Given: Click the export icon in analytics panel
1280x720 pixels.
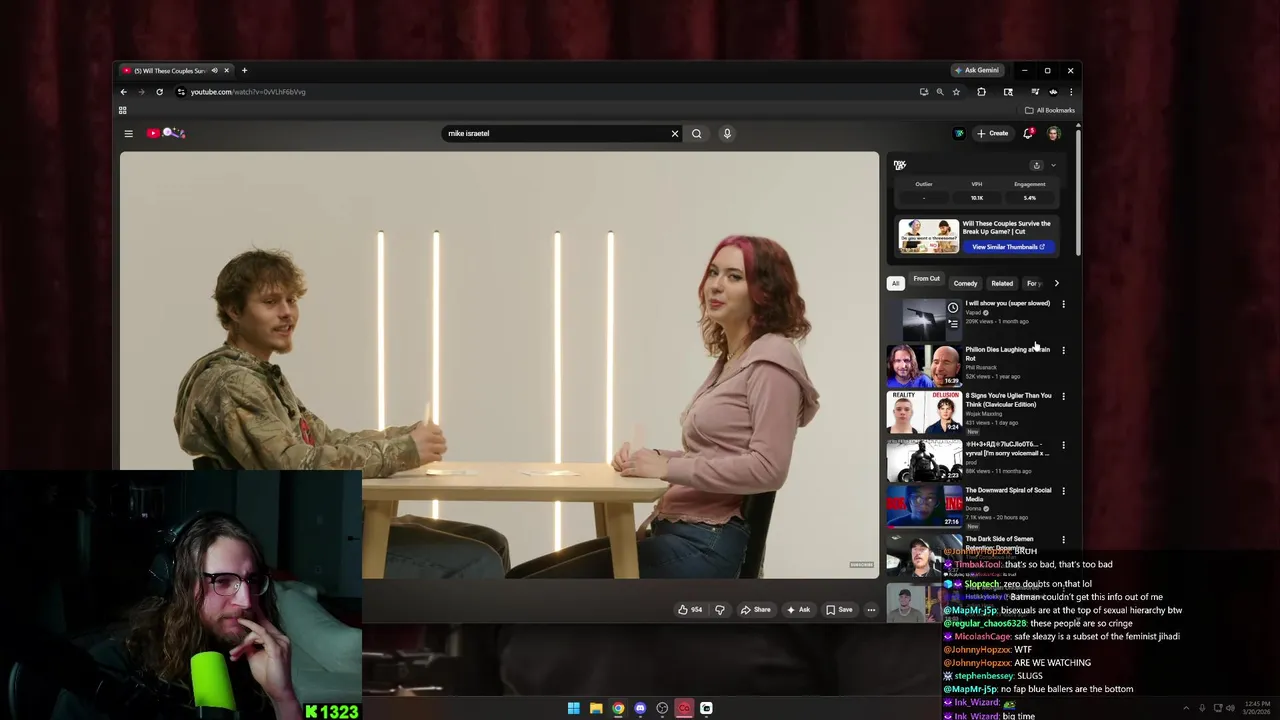Looking at the screenshot, I should tap(1036, 166).
